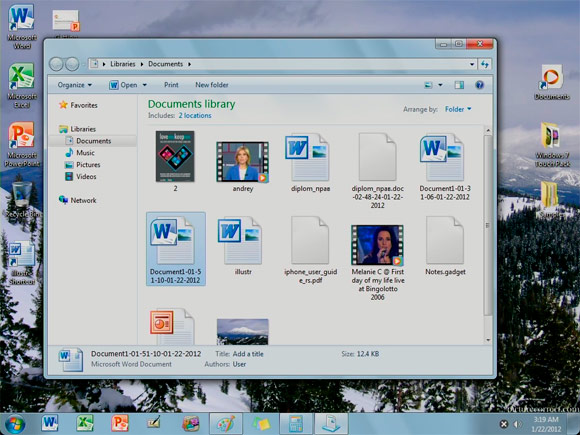Select the illustr Shortcut desktop icon
This screenshot has width=580, height=435.
coord(21,263)
